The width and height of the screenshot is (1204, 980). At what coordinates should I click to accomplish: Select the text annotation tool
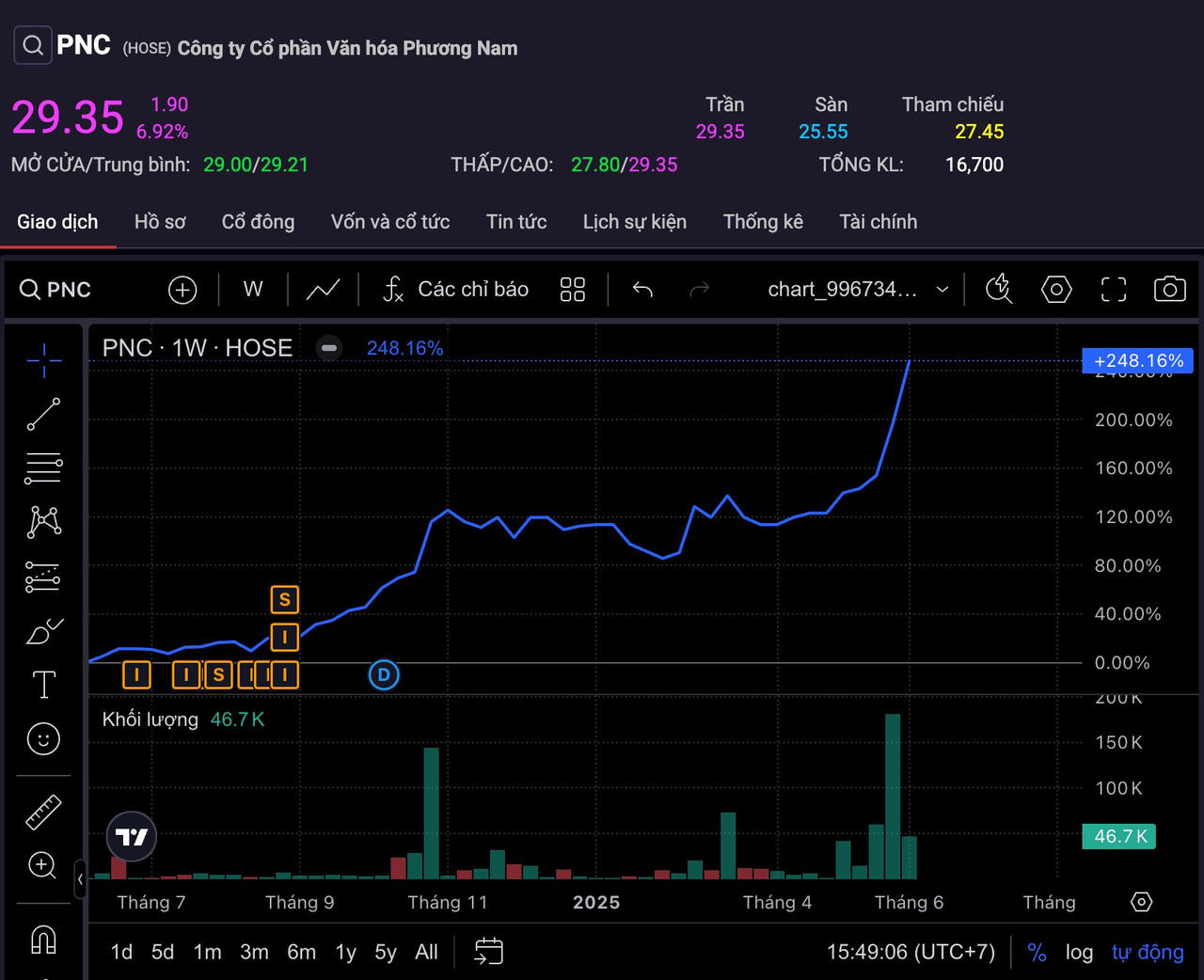(x=43, y=685)
